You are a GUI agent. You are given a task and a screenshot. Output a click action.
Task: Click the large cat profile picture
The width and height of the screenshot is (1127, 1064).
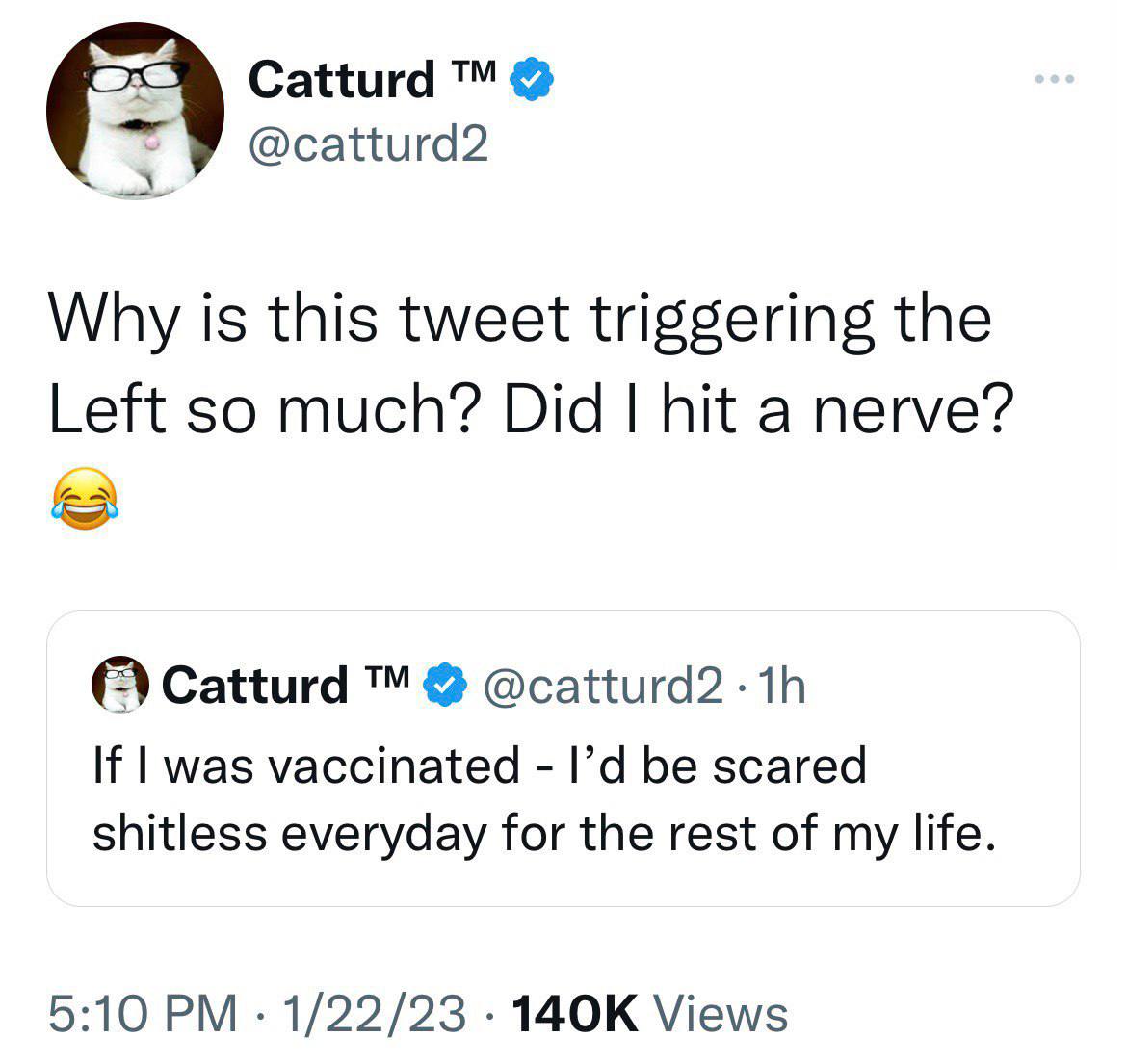[x=135, y=111]
